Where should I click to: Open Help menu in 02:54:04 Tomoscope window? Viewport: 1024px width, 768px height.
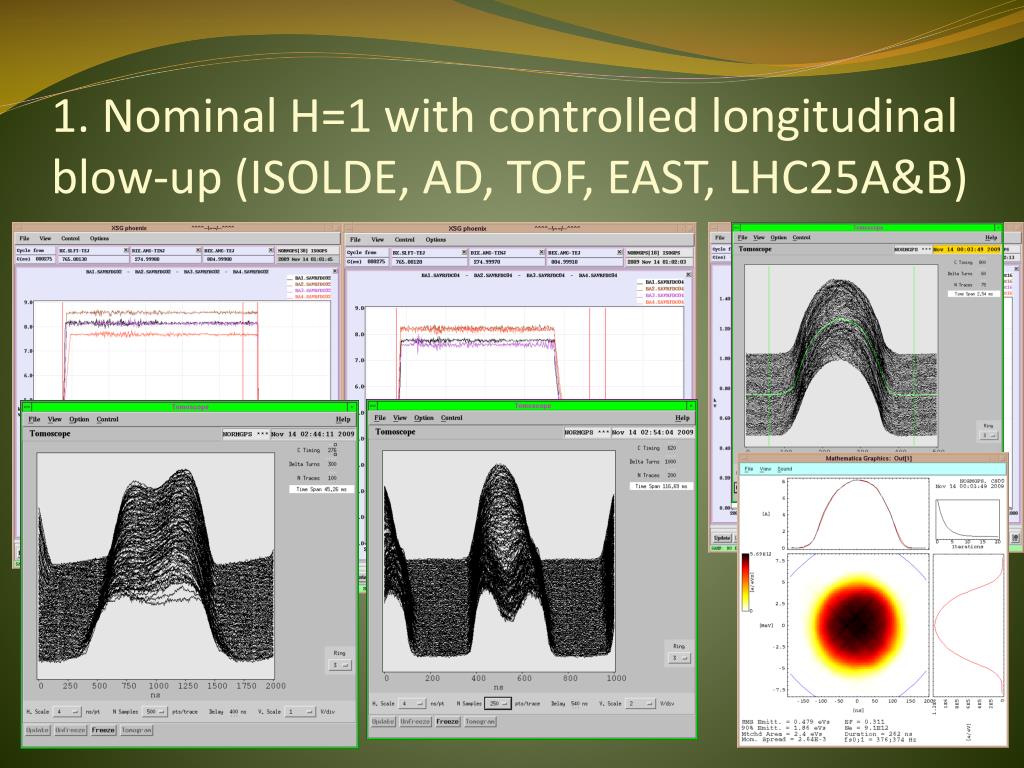682,418
